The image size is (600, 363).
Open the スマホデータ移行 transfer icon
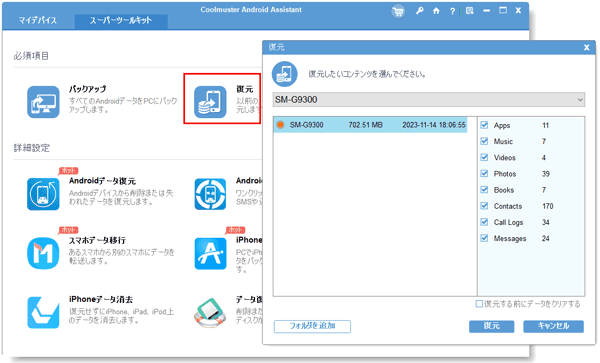click(x=43, y=253)
